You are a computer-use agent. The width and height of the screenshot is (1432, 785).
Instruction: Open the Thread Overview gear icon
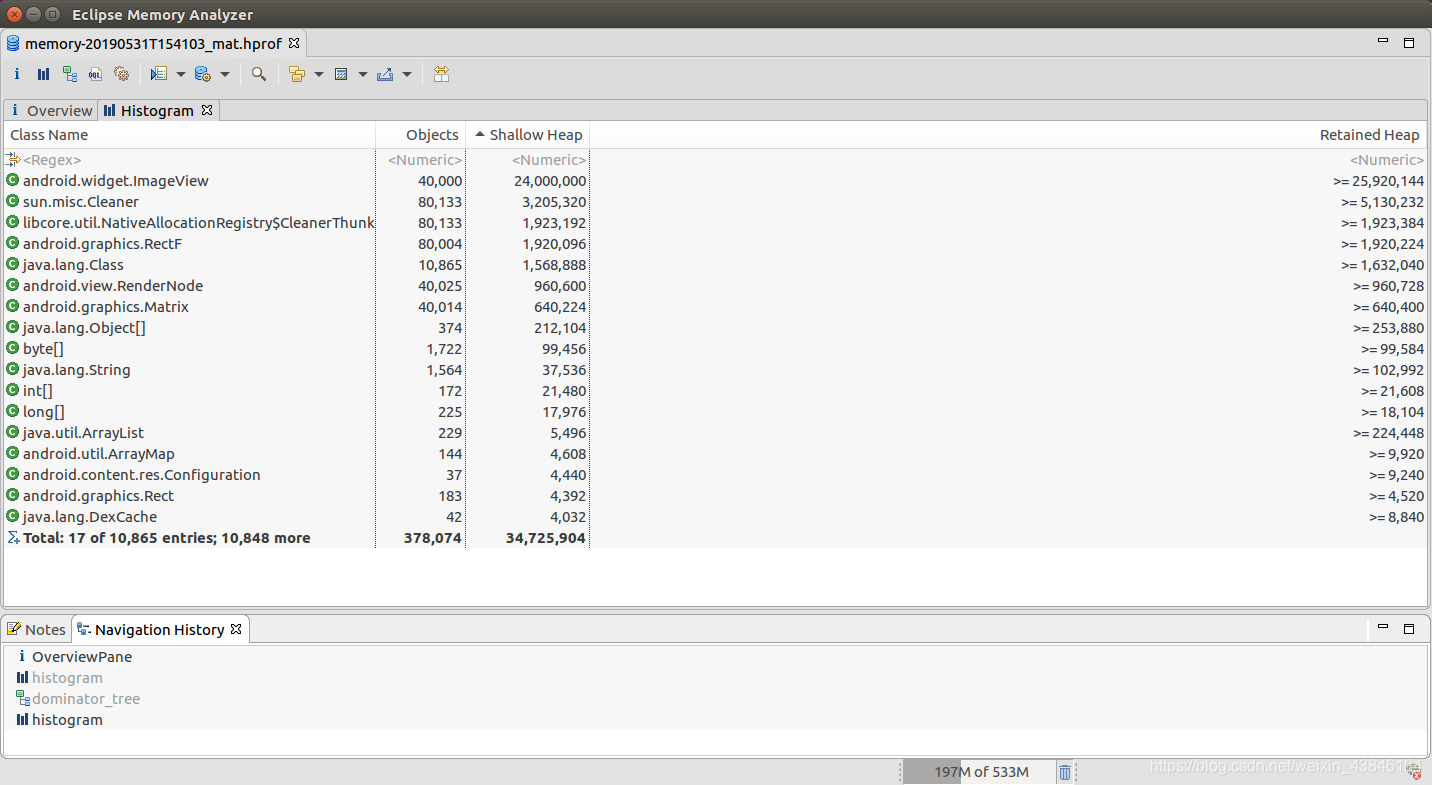(122, 74)
